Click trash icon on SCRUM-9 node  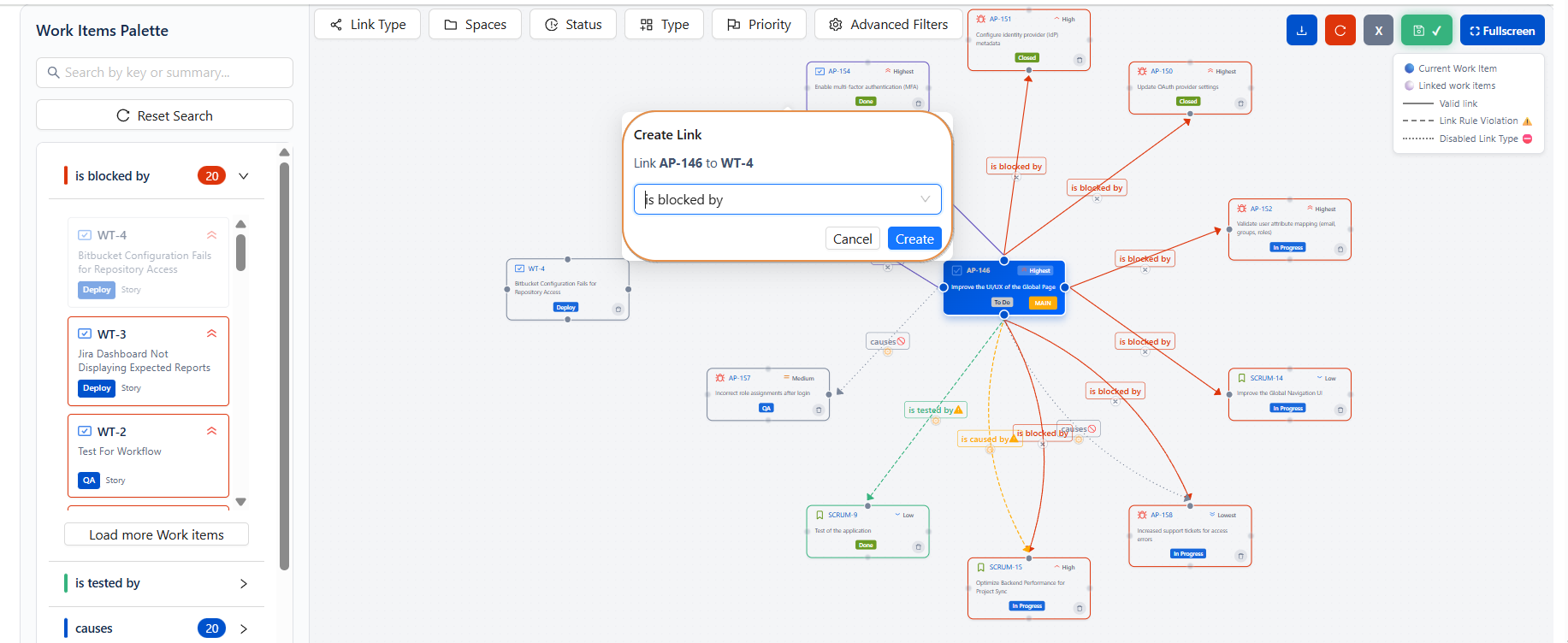point(918,547)
